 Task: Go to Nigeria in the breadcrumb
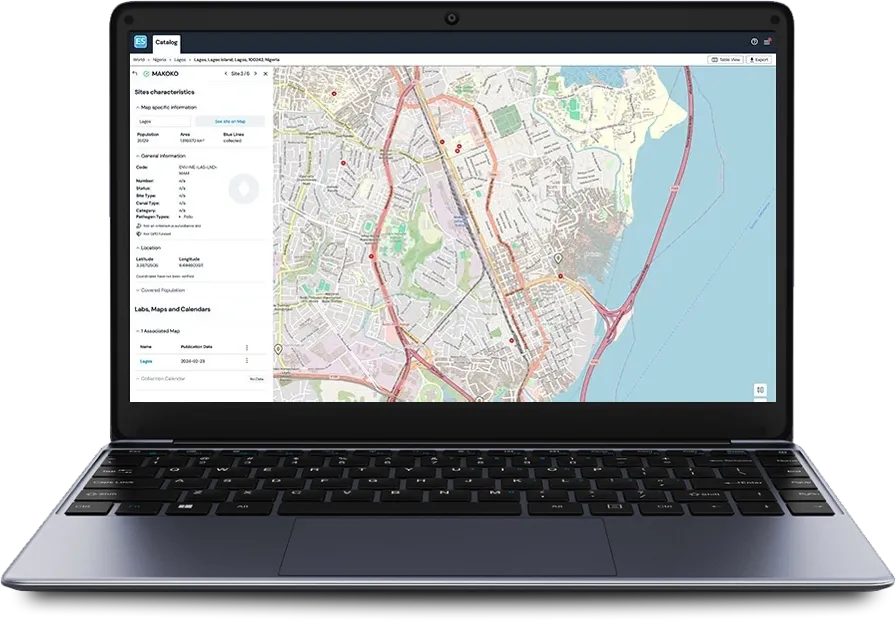pyautogui.click(x=159, y=59)
